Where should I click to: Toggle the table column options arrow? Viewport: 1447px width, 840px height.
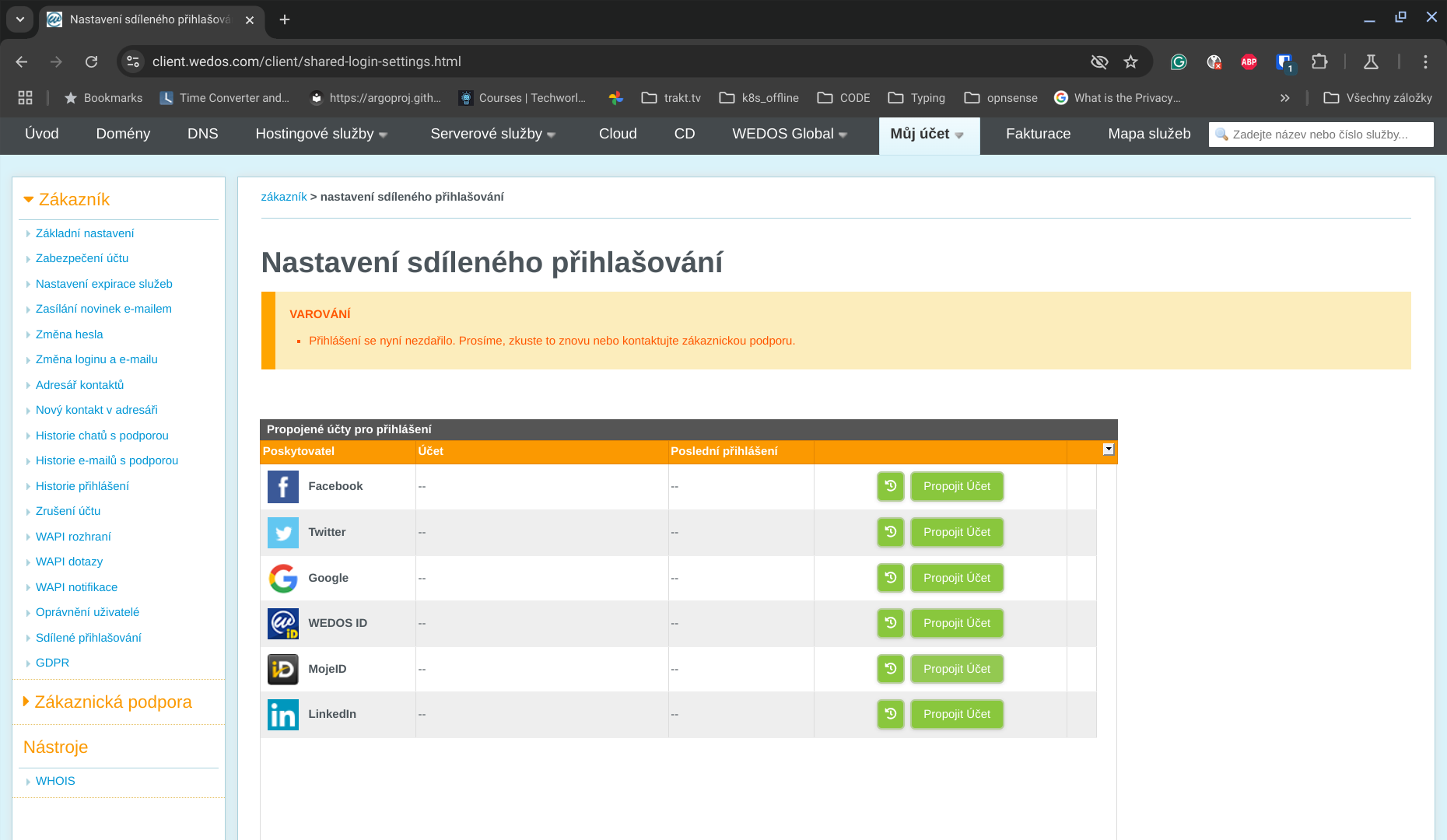click(x=1109, y=450)
